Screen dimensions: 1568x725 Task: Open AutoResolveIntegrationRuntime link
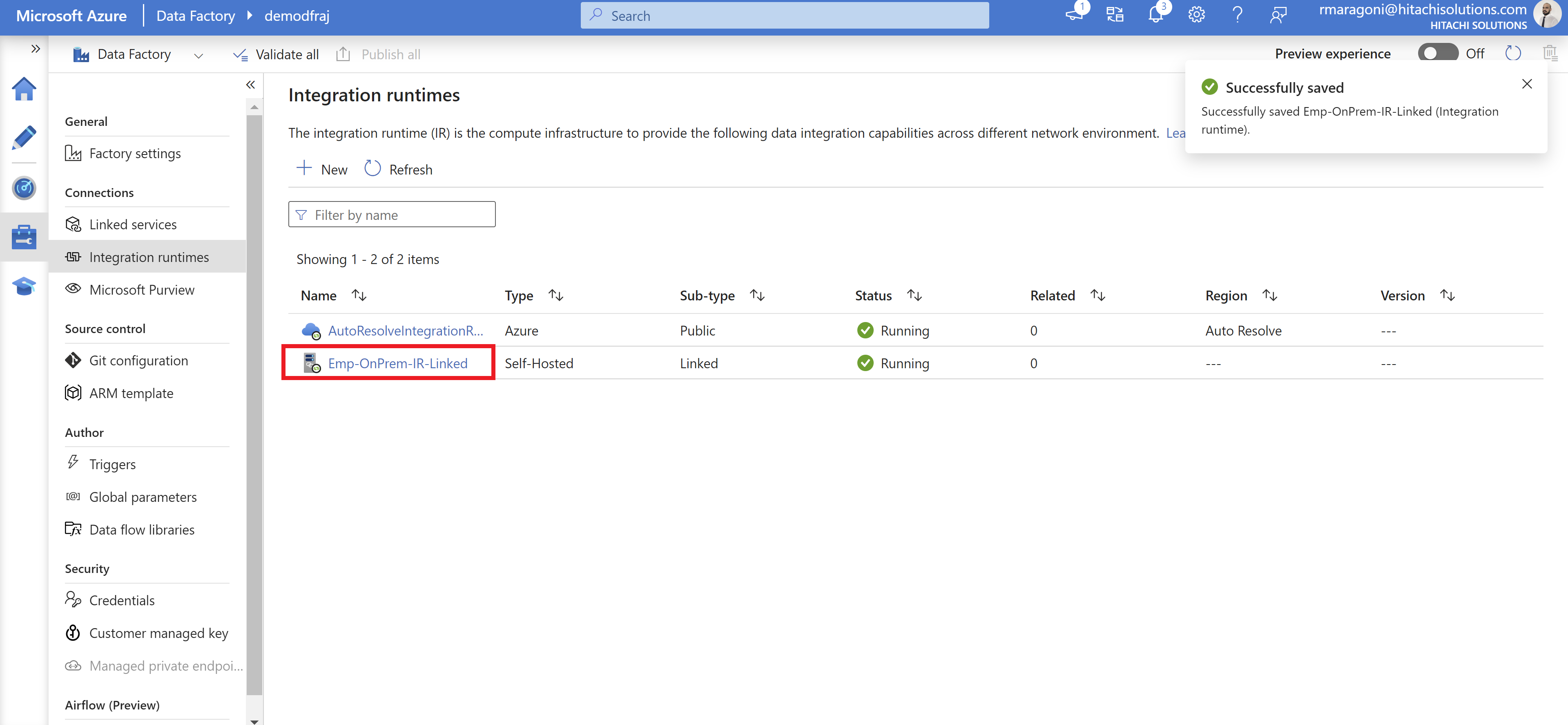pos(406,331)
